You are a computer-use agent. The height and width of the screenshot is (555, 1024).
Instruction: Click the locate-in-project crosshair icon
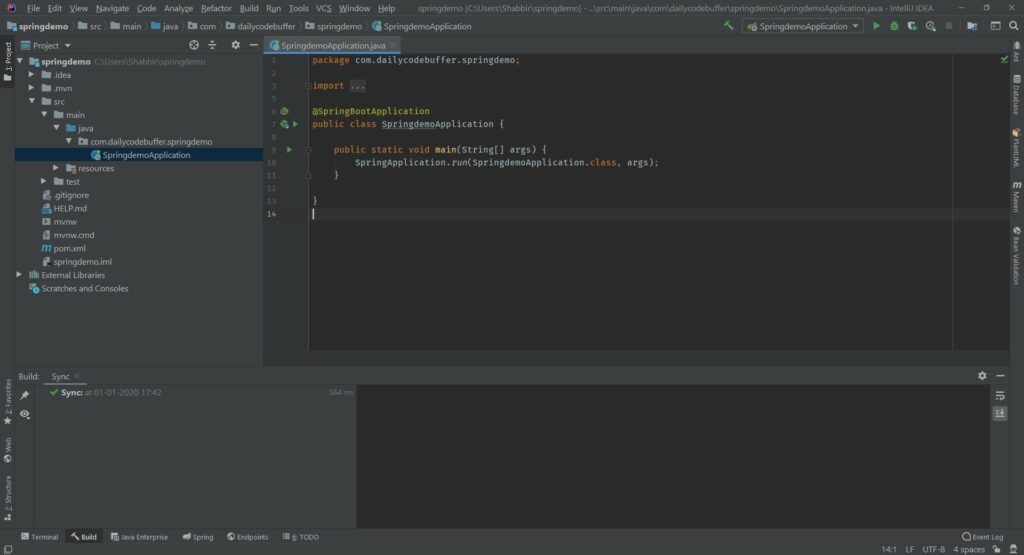(194, 45)
